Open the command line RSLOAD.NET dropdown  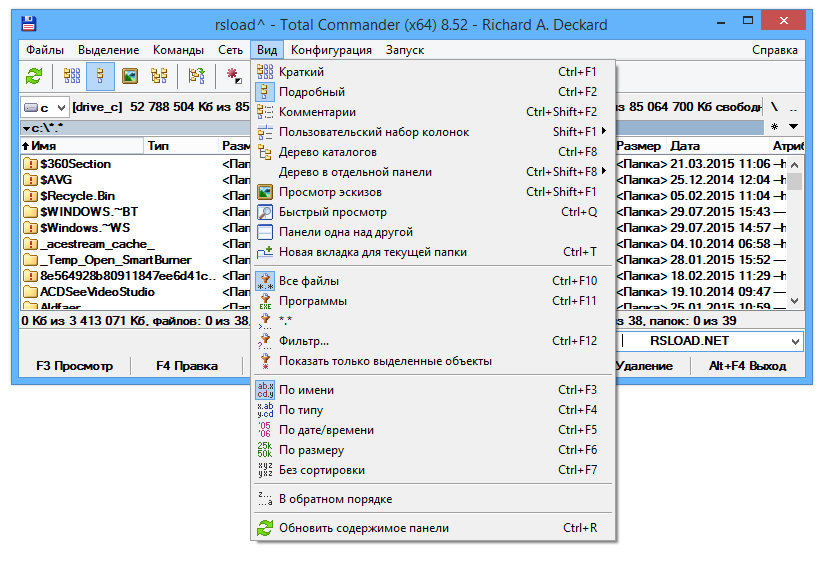point(795,342)
